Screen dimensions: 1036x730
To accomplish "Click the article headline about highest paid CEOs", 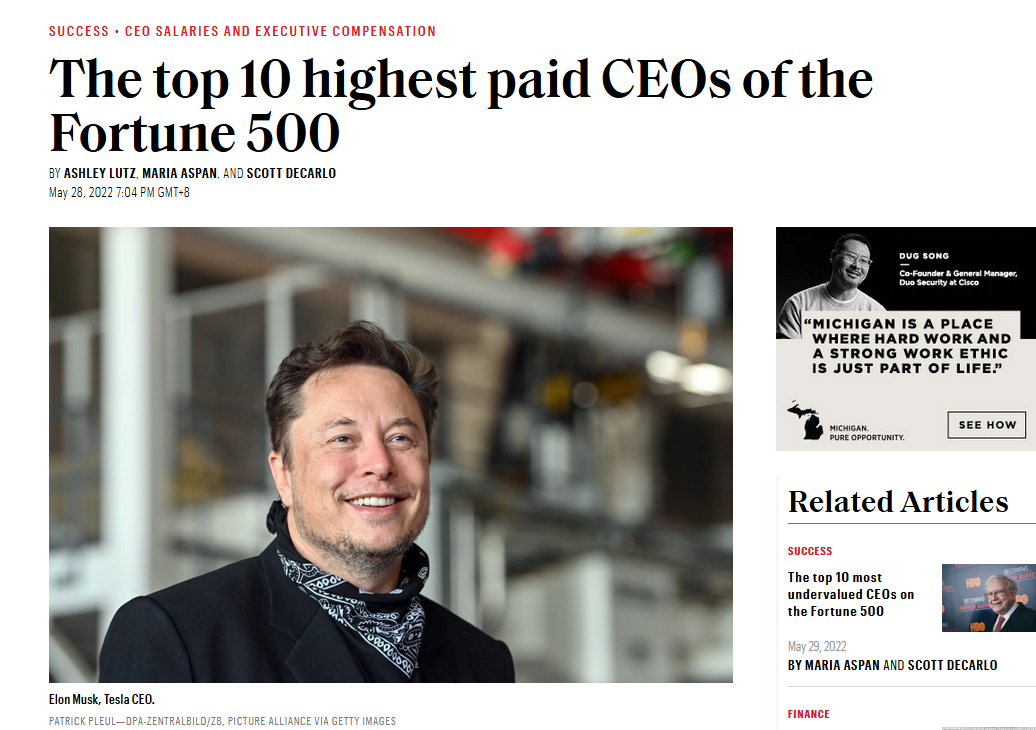I will (460, 105).
